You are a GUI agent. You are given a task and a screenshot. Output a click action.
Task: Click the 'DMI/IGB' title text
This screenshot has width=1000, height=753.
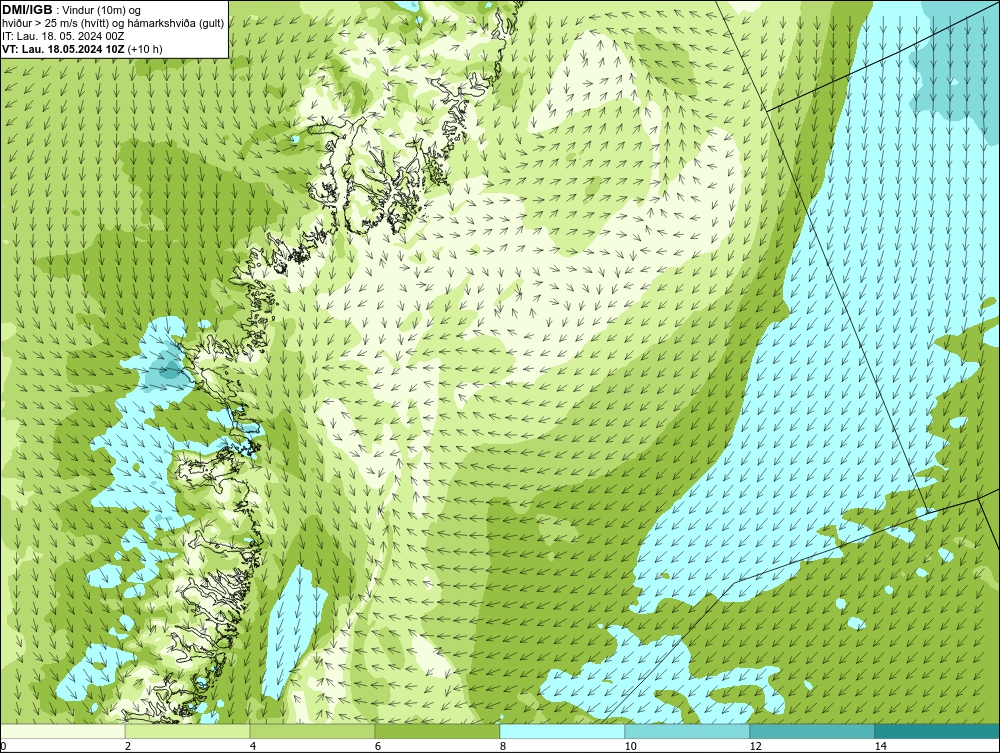[27, 10]
